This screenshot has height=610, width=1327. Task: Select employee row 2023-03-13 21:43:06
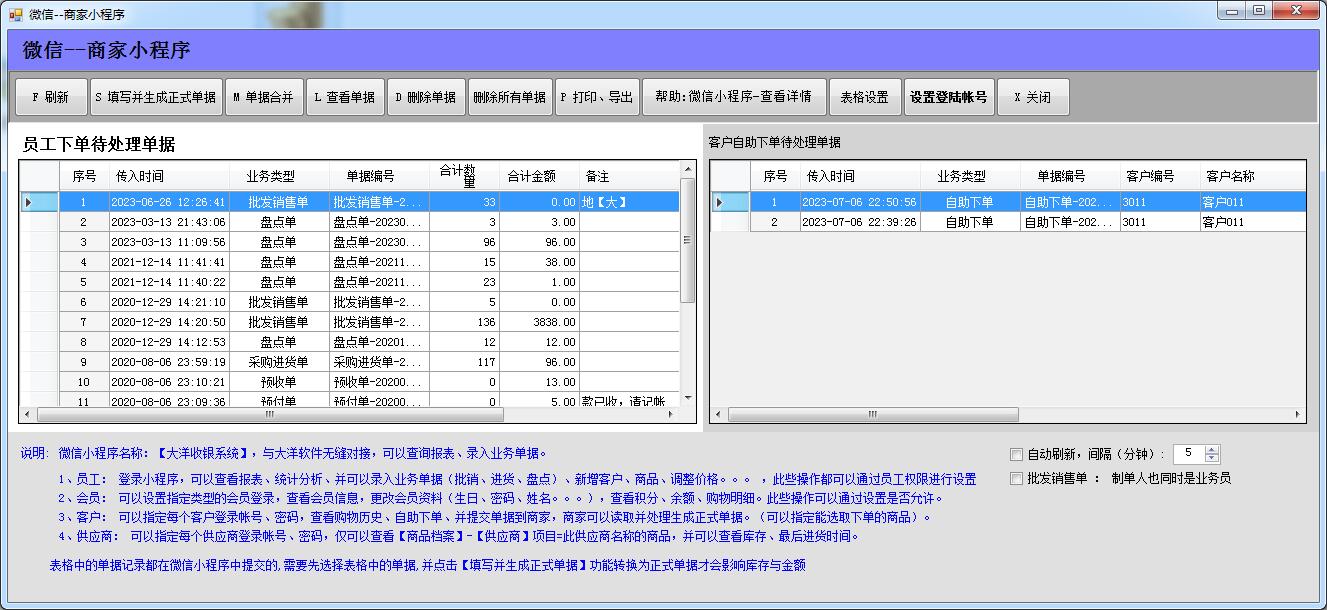(349, 222)
